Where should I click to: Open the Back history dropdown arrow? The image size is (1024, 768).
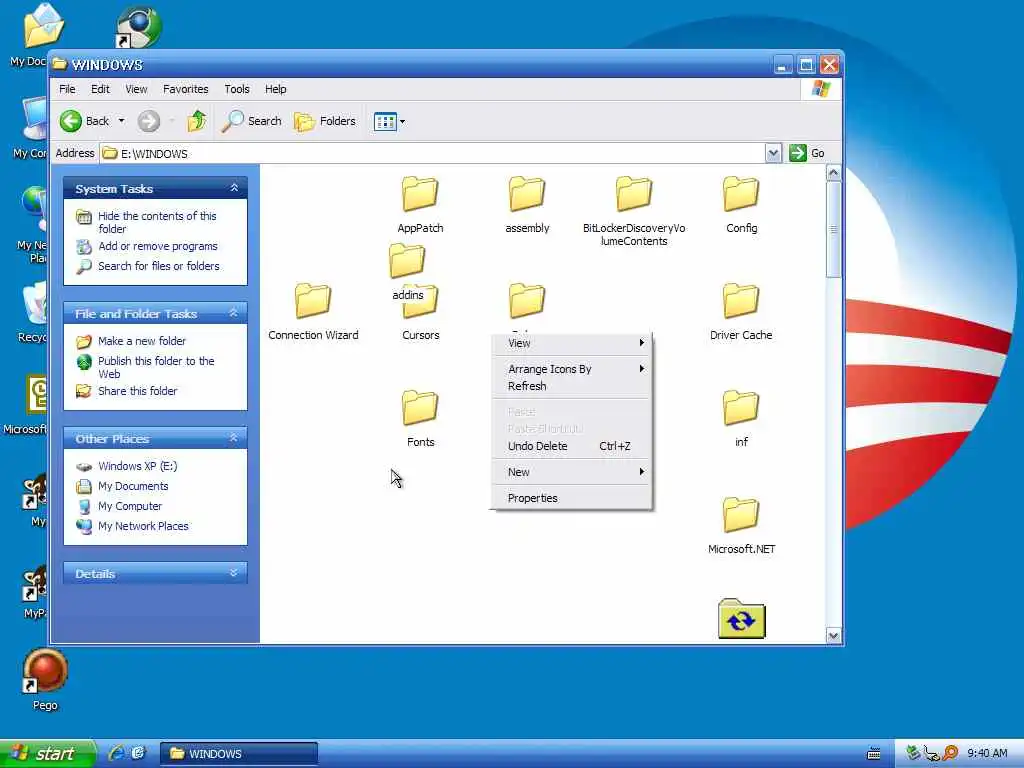(121, 121)
